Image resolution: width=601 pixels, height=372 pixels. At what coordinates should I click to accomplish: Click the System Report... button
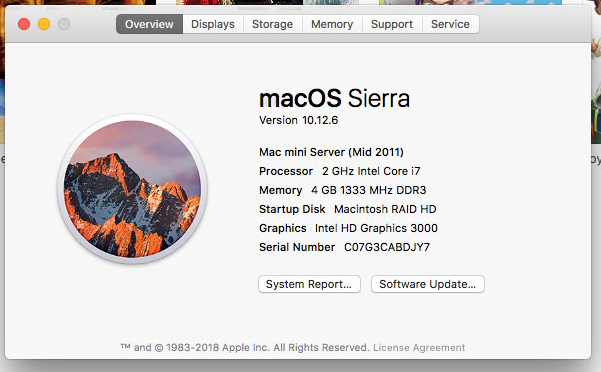tap(309, 284)
